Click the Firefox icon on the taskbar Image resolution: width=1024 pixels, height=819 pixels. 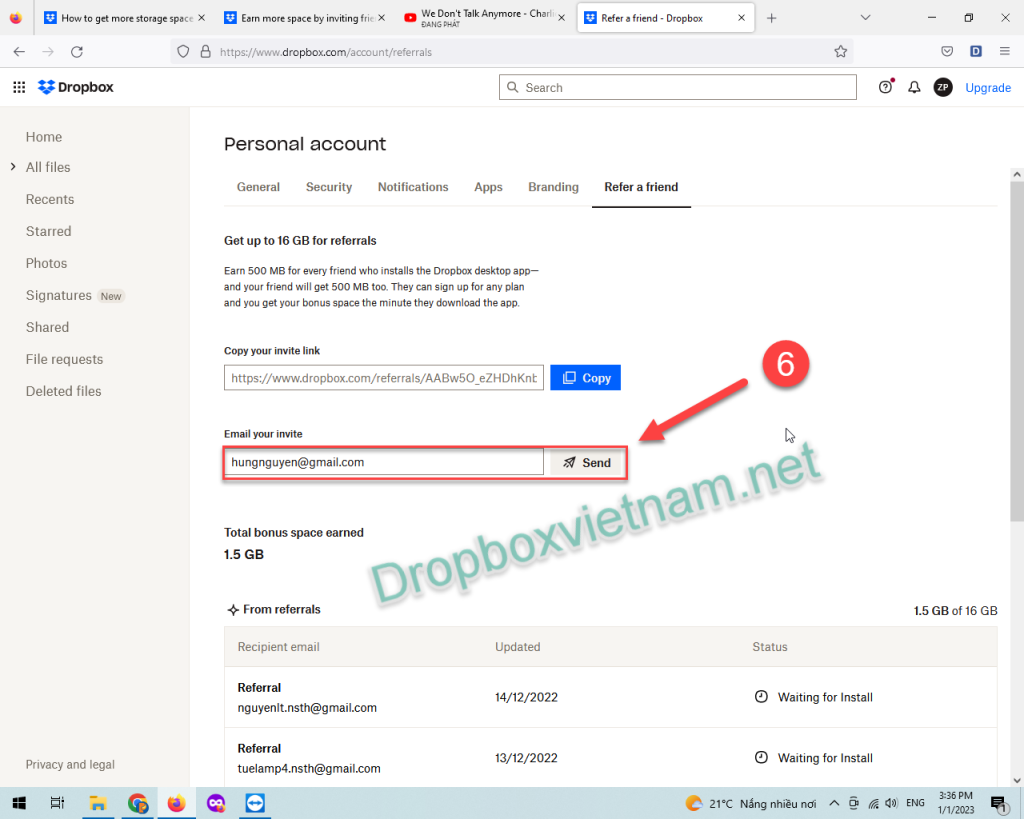click(176, 803)
